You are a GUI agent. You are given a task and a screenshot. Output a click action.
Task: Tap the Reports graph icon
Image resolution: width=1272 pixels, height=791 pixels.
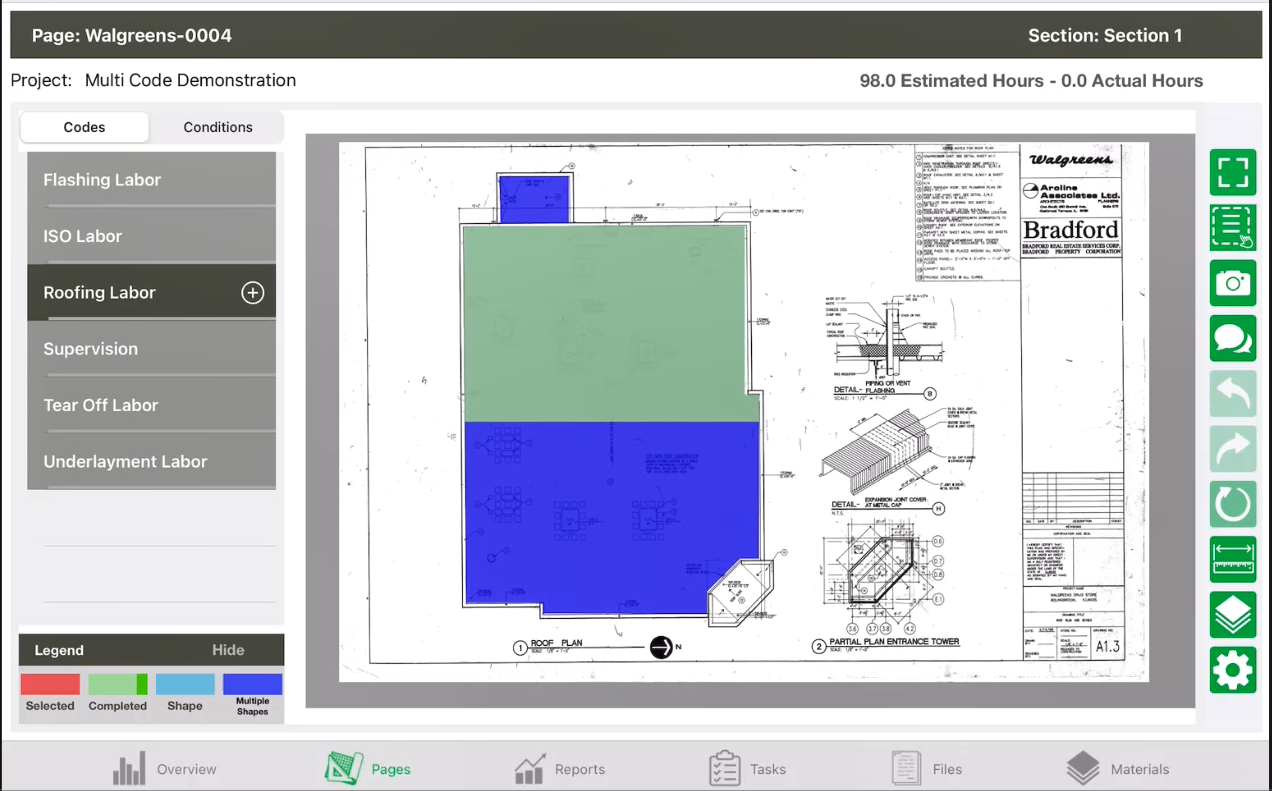[530, 769]
